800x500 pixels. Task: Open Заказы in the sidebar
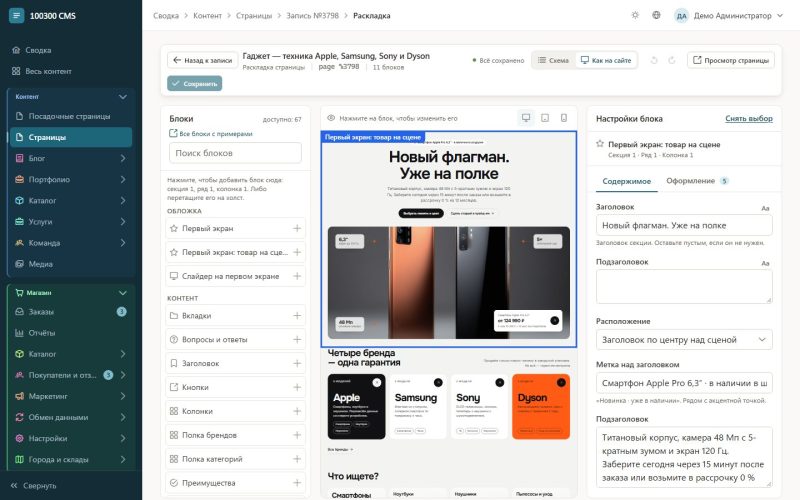point(71,312)
